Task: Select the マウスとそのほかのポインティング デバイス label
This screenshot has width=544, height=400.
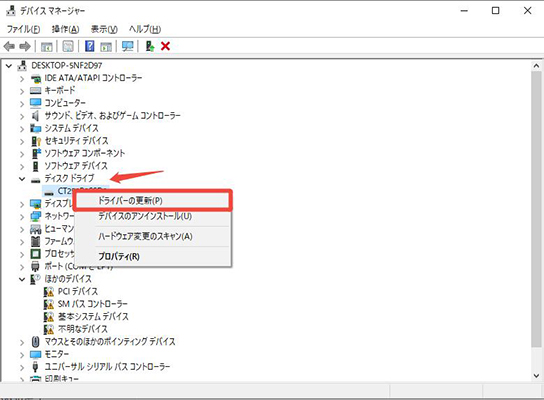Action: [x=110, y=341]
